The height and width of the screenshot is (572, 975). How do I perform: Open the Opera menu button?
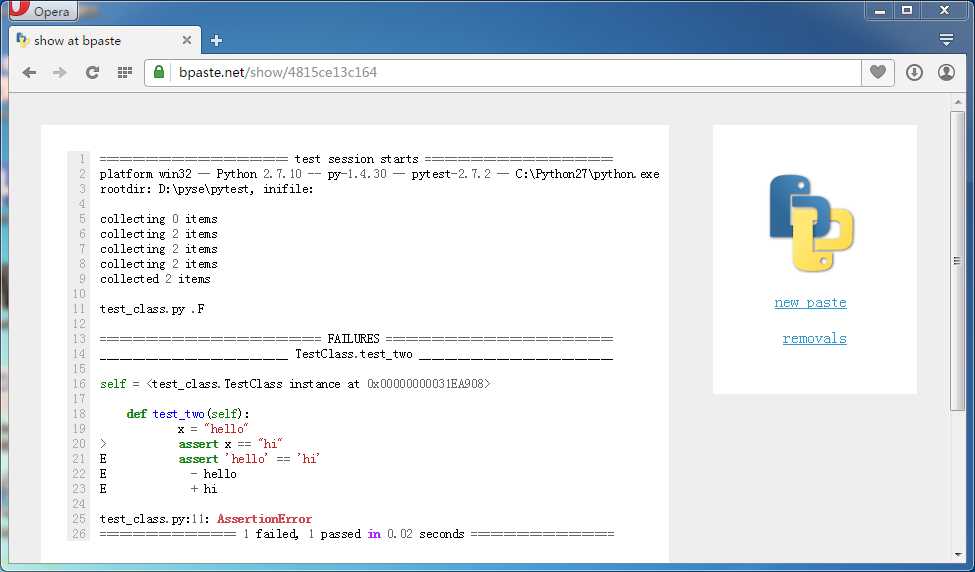pos(42,11)
